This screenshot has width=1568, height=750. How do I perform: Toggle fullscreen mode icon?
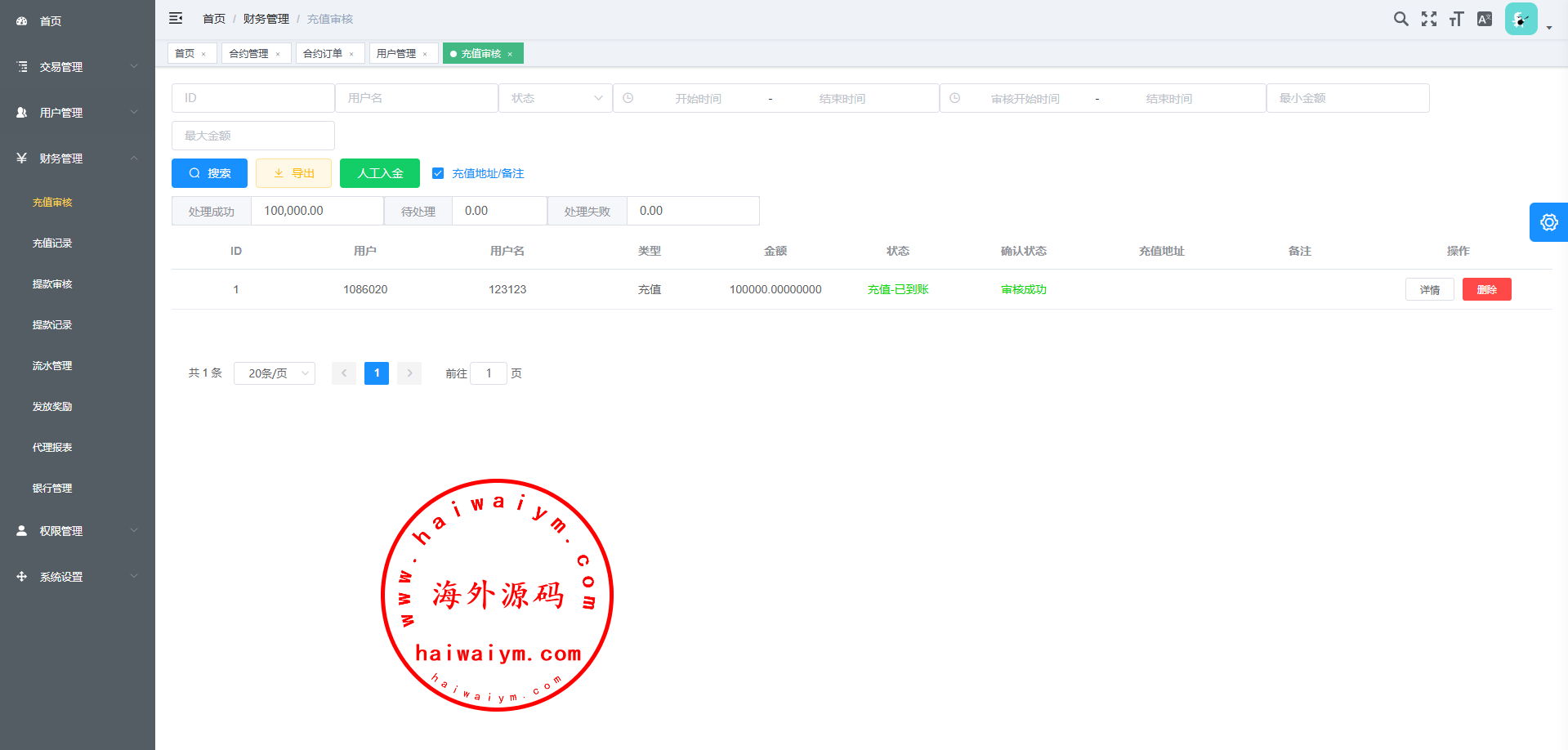pos(1428,19)
